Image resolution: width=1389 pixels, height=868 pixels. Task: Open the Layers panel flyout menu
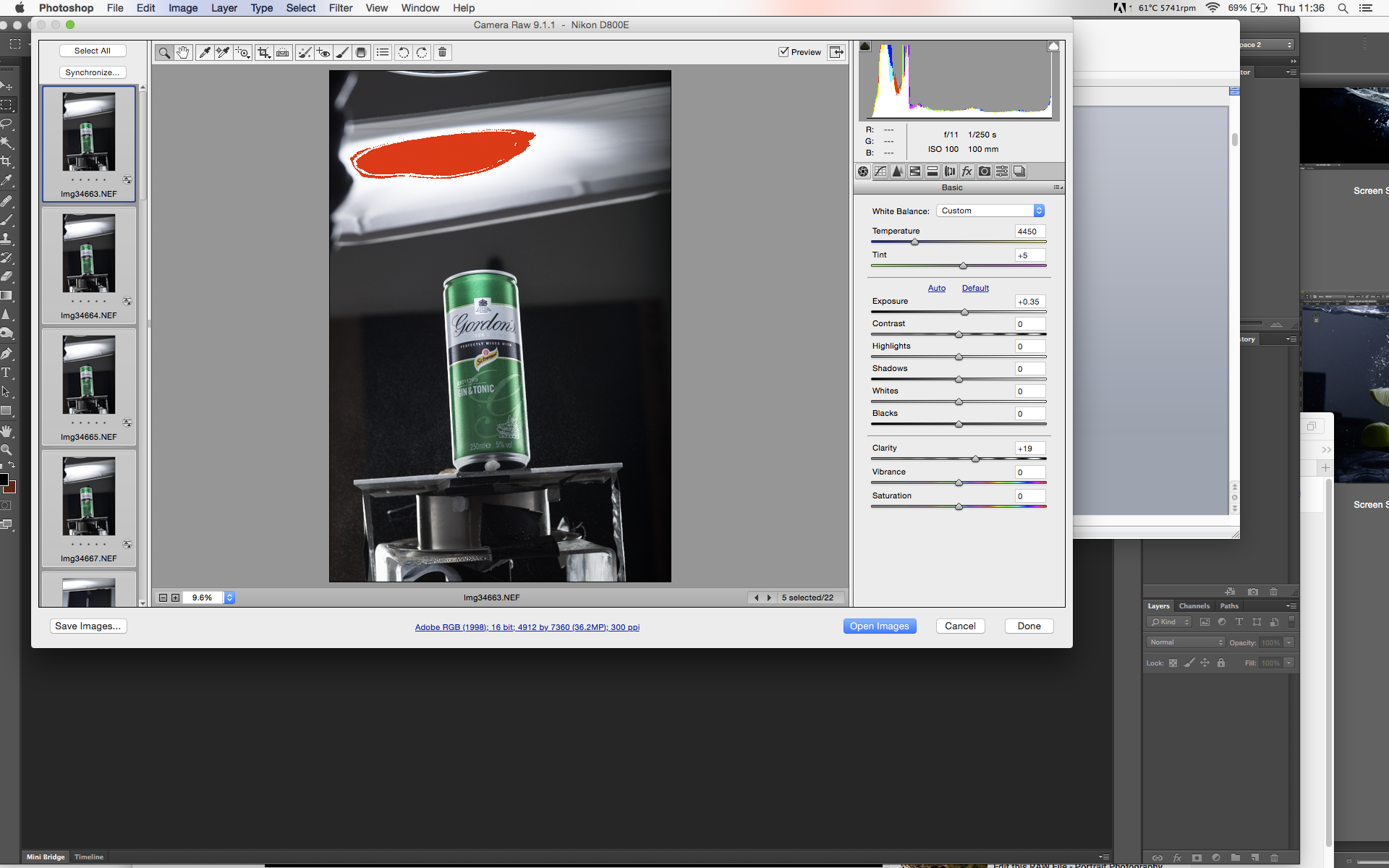pos(1291,606)
